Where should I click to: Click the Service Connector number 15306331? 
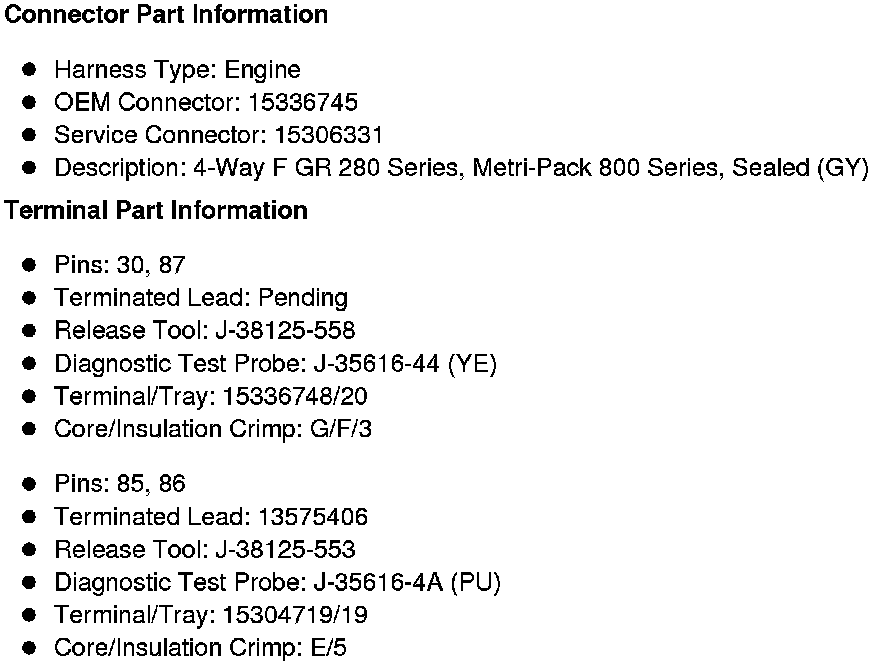[329, 135]
